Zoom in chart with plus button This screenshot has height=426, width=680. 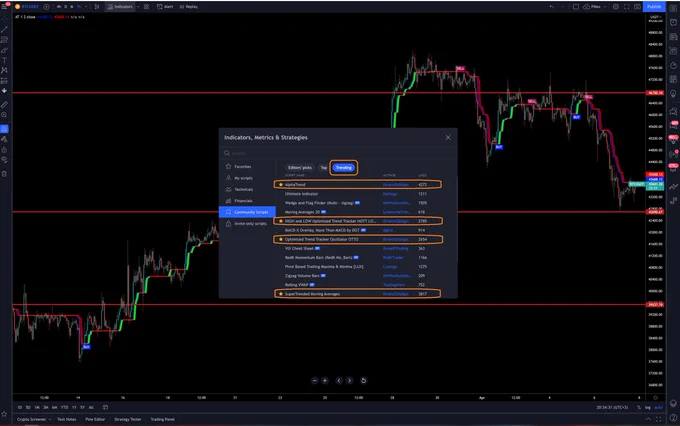click(x=325, y=380)
